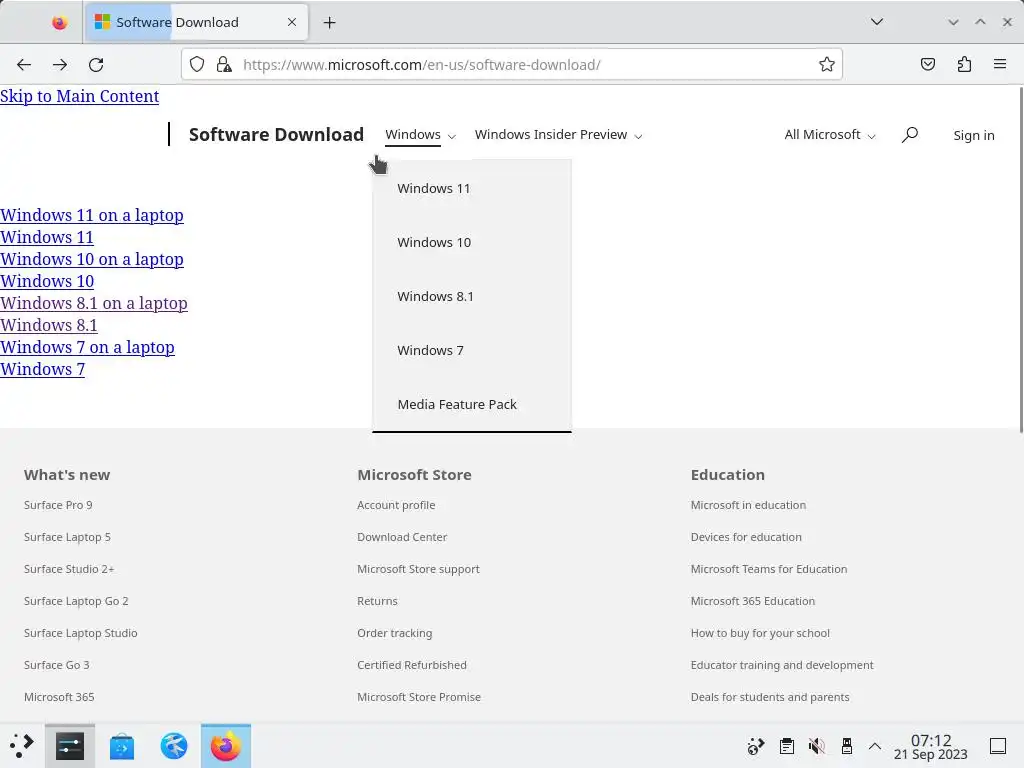This screenshot has width=1024, height=768.
Task: Switch to Firefox in the taskbar
Action: point(226,746)
